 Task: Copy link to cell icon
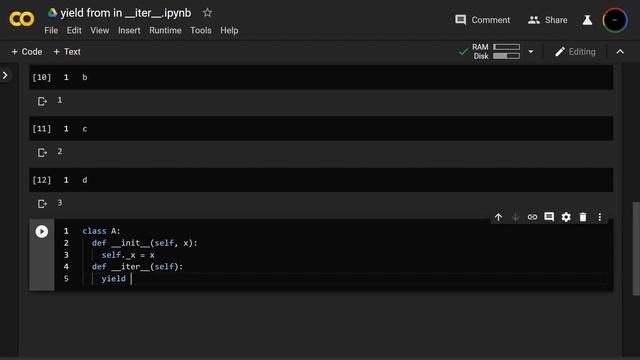532,217
